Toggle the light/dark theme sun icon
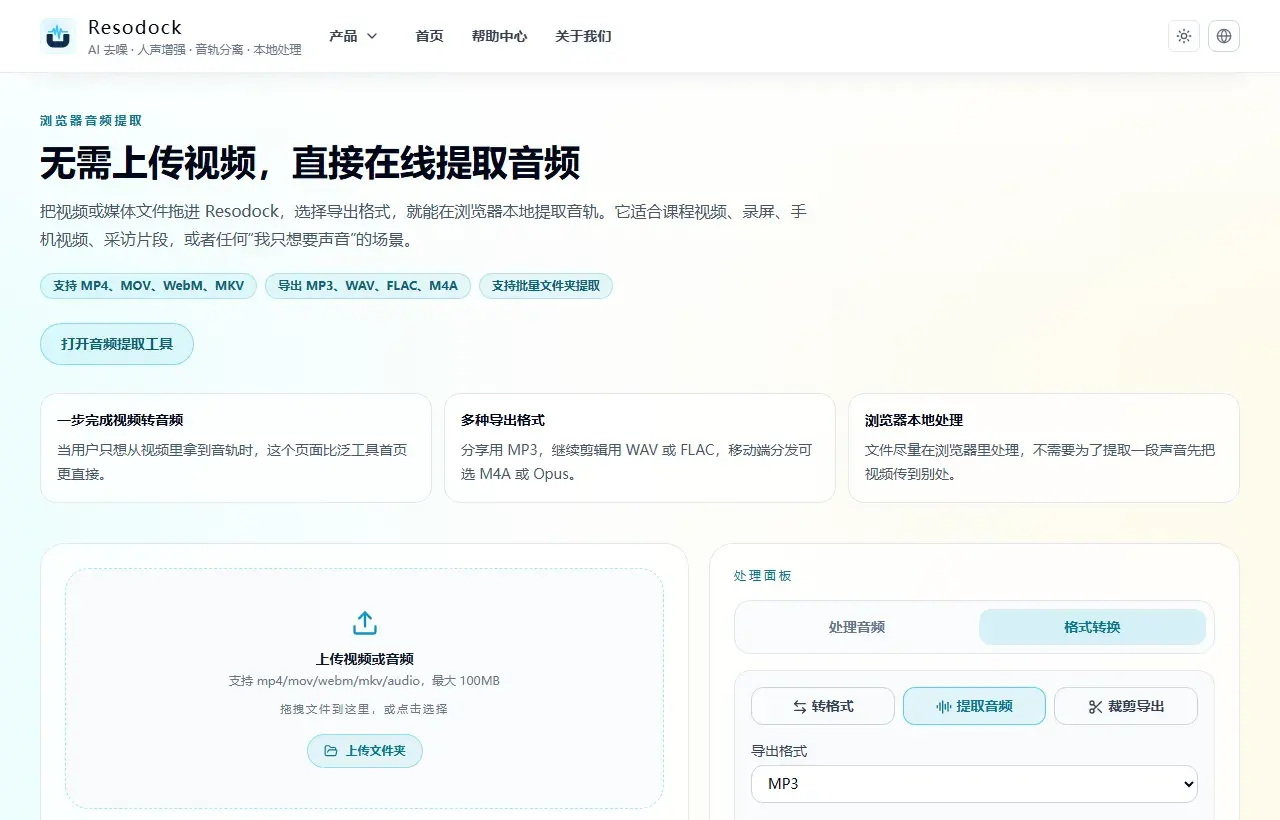 tap(1184, 36)
